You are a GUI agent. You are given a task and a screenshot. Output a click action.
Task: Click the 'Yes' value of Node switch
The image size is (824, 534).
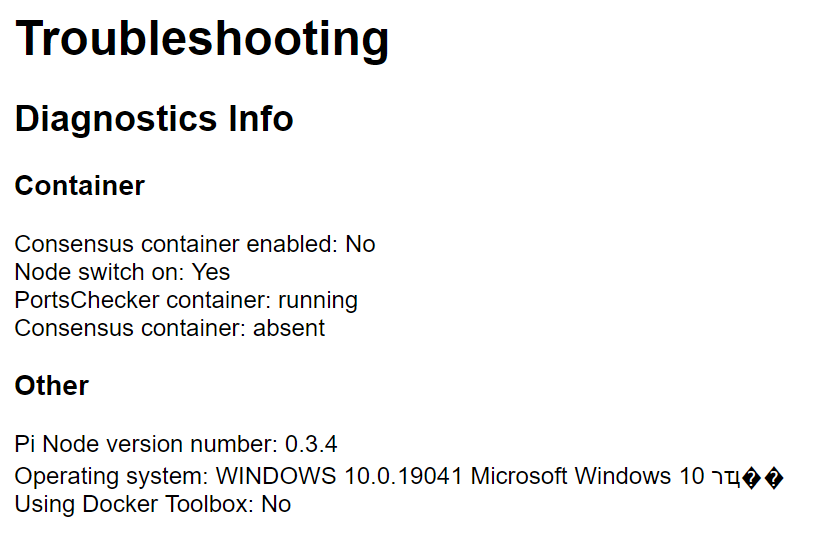211,272
